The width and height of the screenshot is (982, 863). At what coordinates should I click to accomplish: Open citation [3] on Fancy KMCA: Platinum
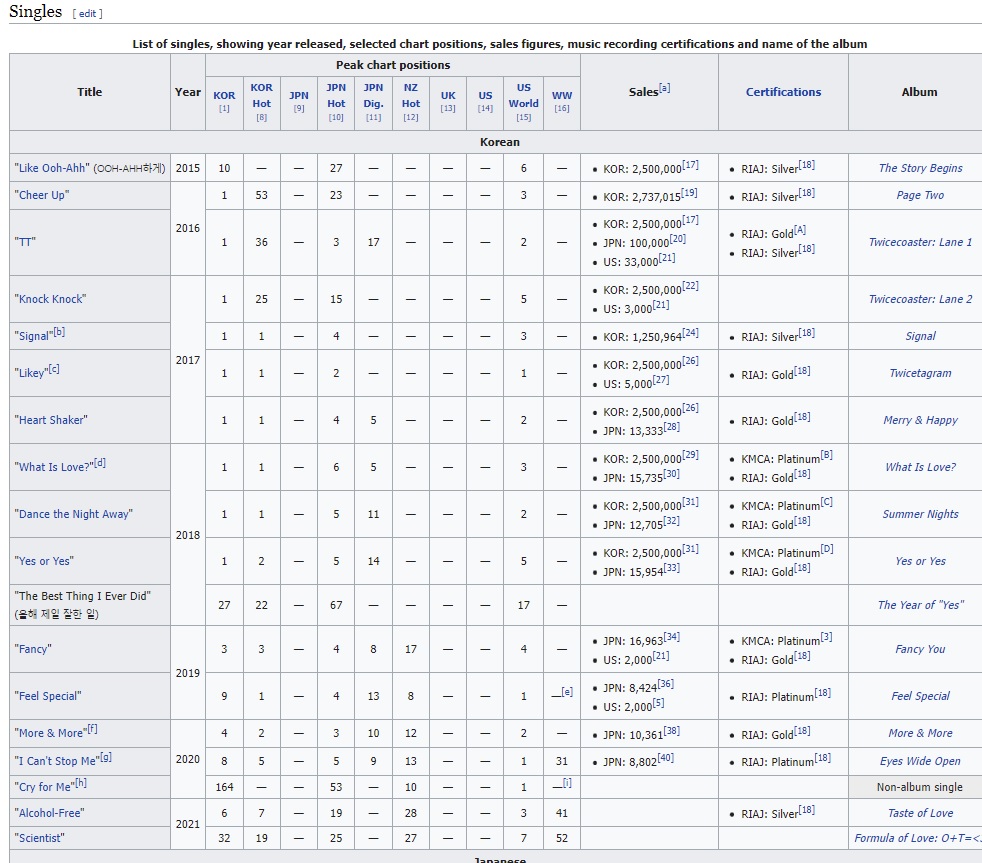(x=827, y=637)
